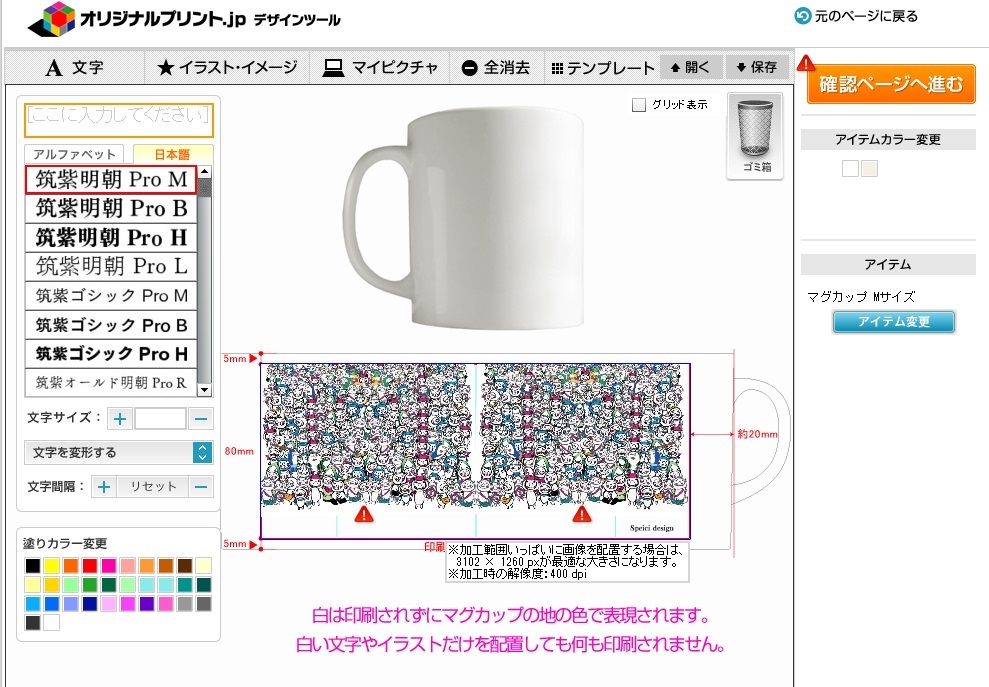Image resolution: width=989 pixels, height=687 pixels.
Task: Click the リセット button for letter spacing
Action: click(153, 486)
